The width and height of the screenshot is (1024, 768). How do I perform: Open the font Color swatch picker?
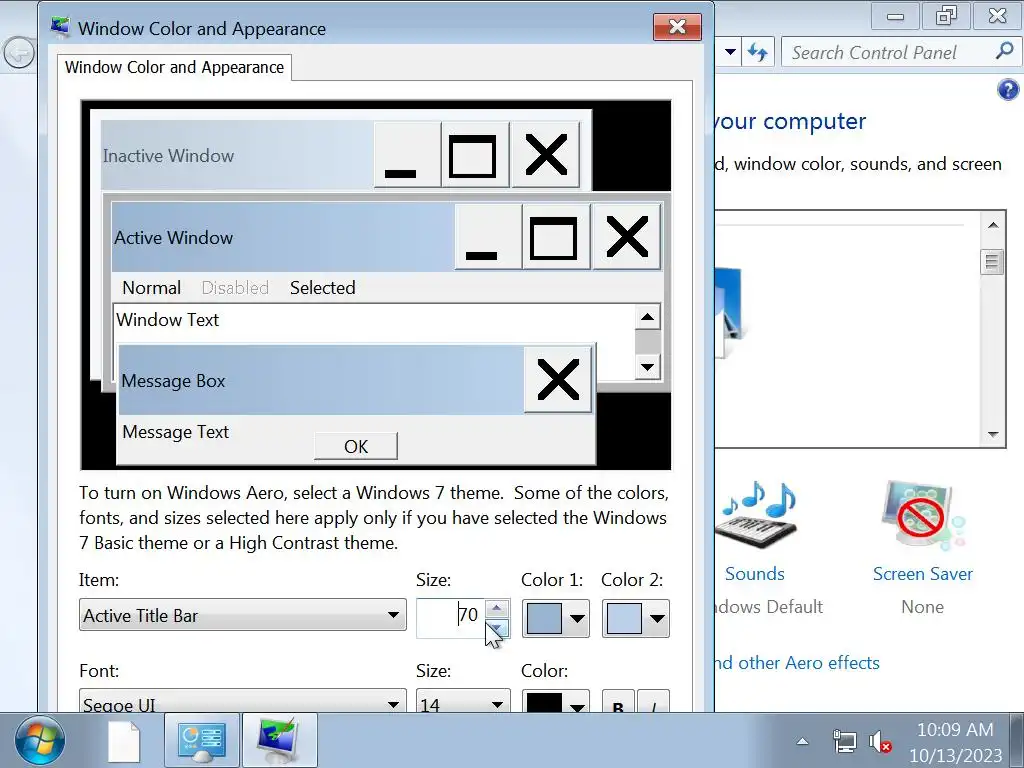(x=556, y=701)
